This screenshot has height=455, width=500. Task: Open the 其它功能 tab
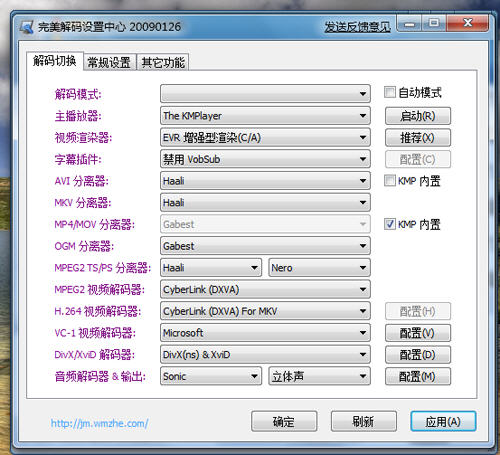[163, 62]
